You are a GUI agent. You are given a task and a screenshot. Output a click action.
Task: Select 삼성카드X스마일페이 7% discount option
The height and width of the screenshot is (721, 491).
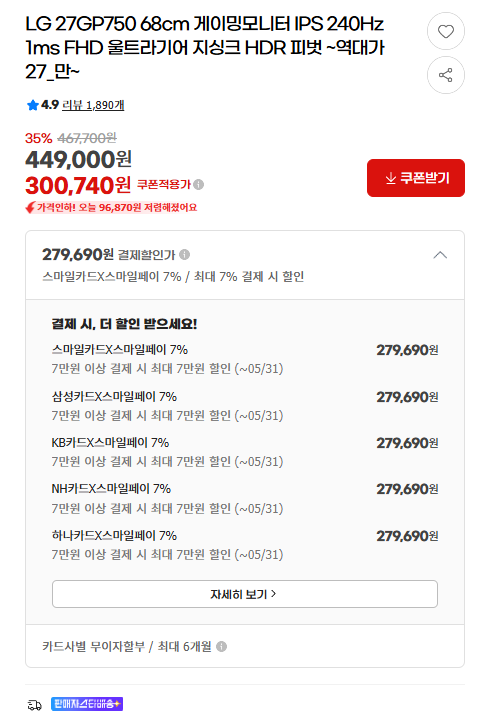(x=245, y=406)
